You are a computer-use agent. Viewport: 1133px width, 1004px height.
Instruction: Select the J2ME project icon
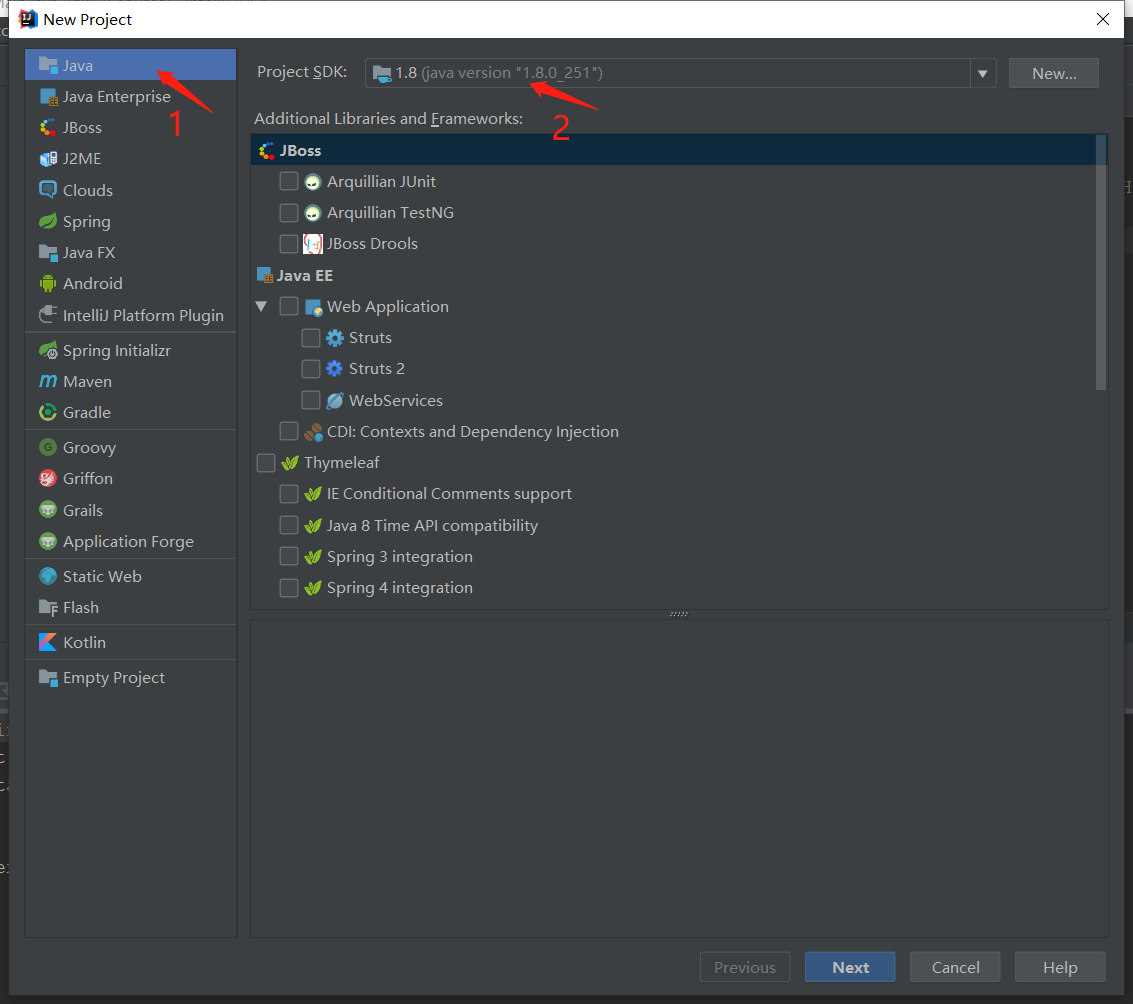48,159
